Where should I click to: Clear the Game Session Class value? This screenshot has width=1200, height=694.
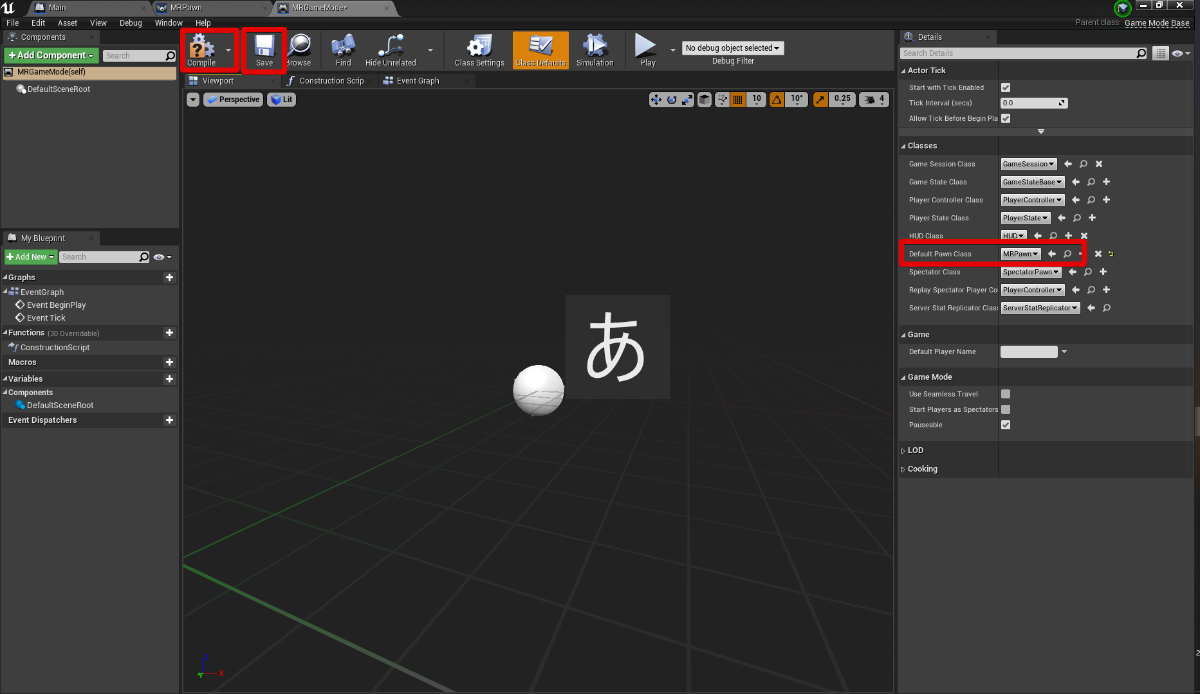(1099, 164)
